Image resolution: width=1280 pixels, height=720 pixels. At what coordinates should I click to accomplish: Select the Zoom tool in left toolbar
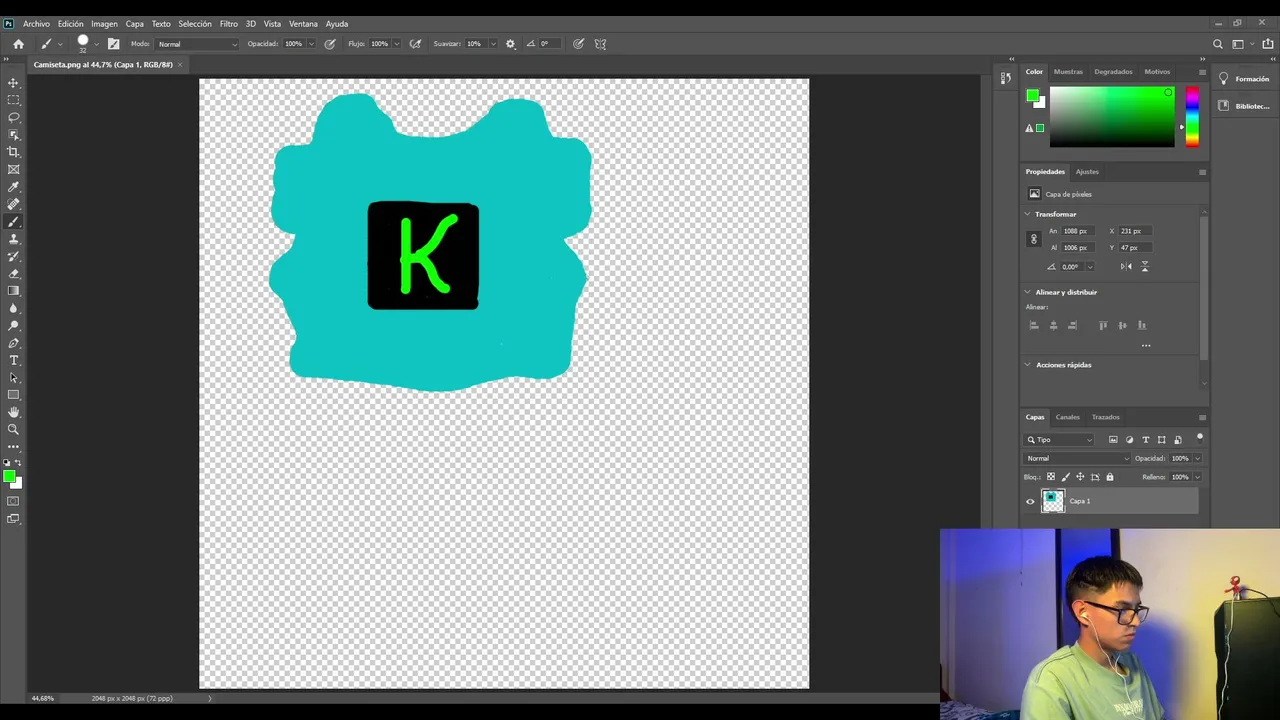coord(13,429)
